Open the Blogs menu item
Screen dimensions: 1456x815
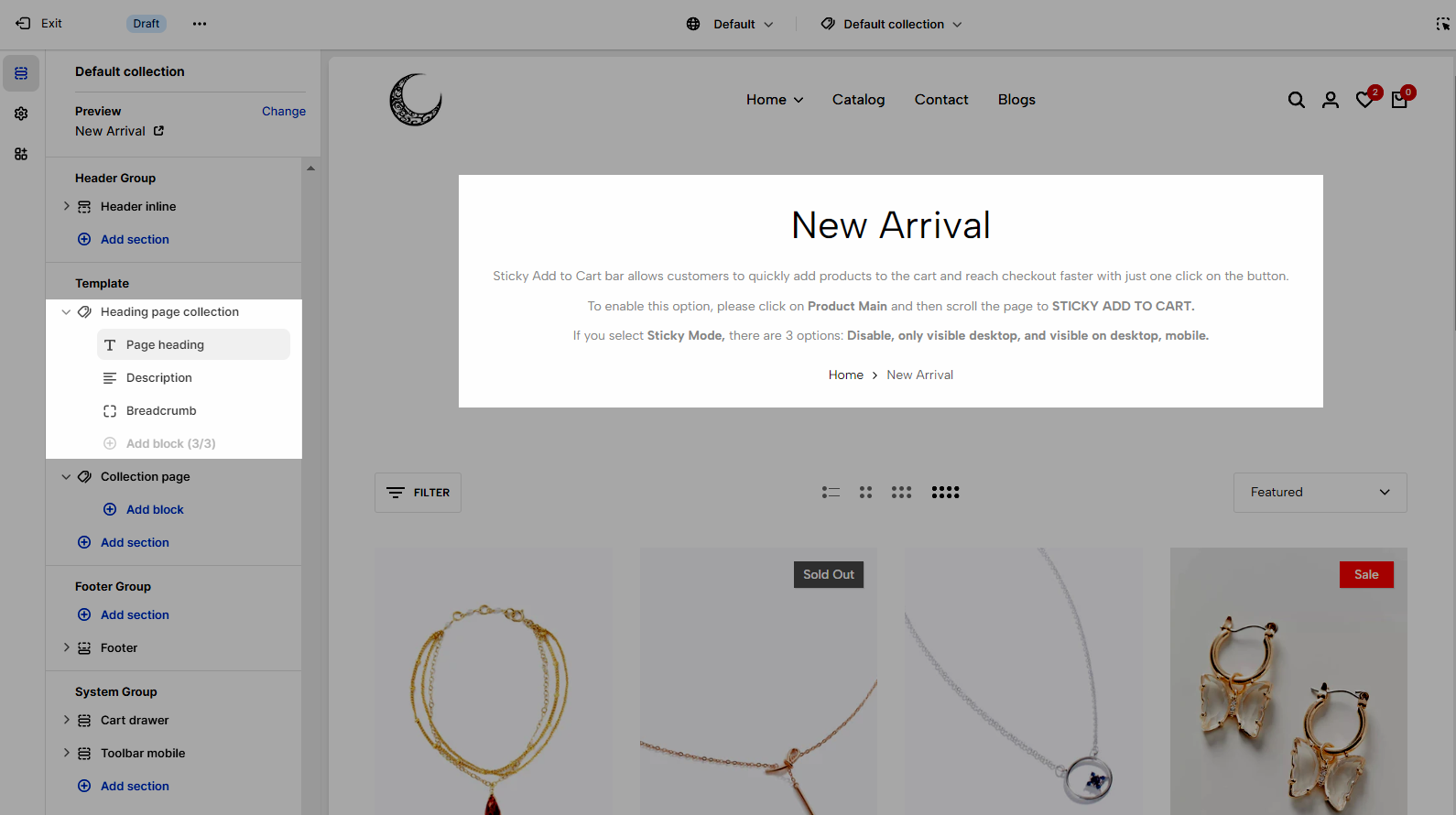(1016, 100)
